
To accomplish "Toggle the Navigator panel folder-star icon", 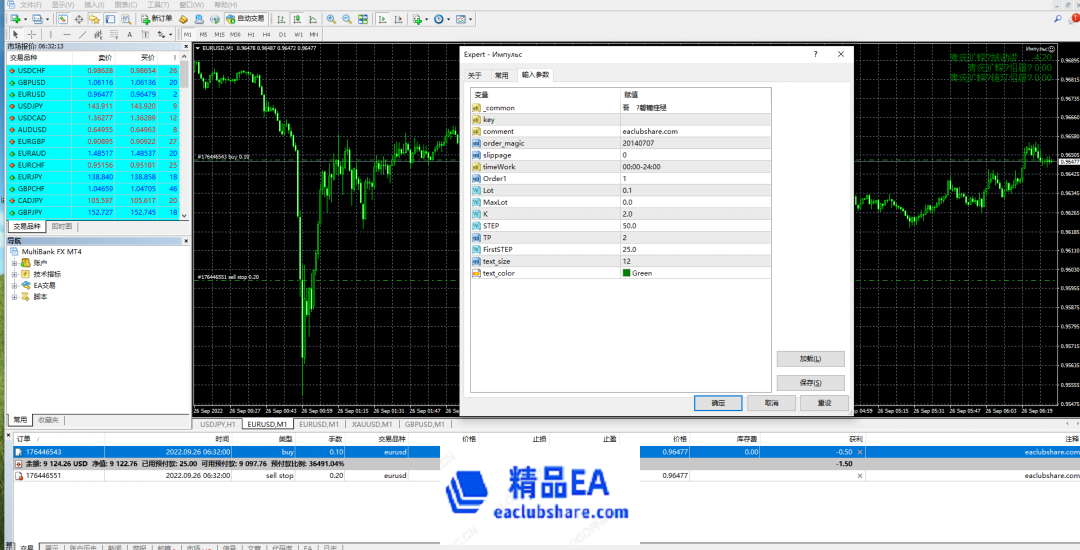I will pos(94,19).
